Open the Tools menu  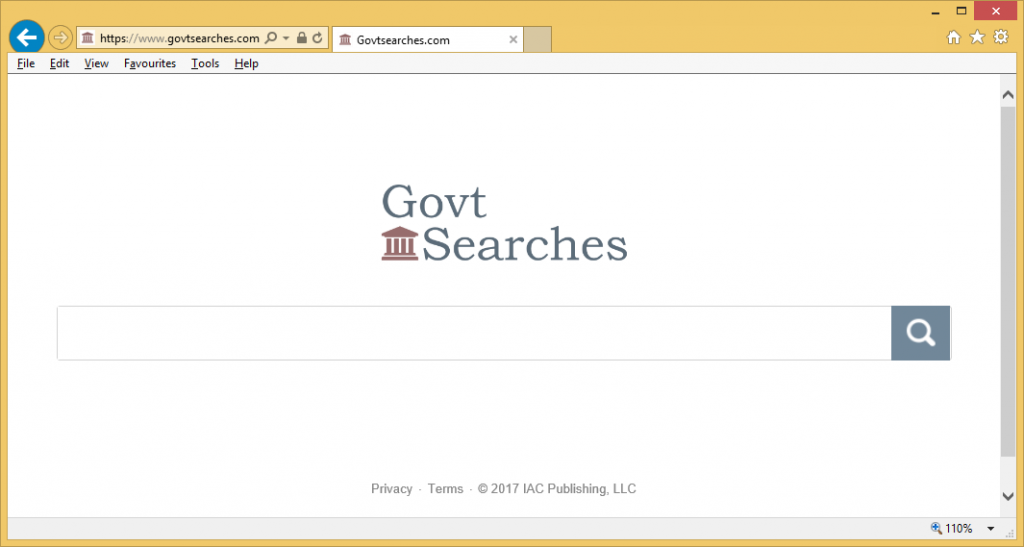tap(205, 63)
